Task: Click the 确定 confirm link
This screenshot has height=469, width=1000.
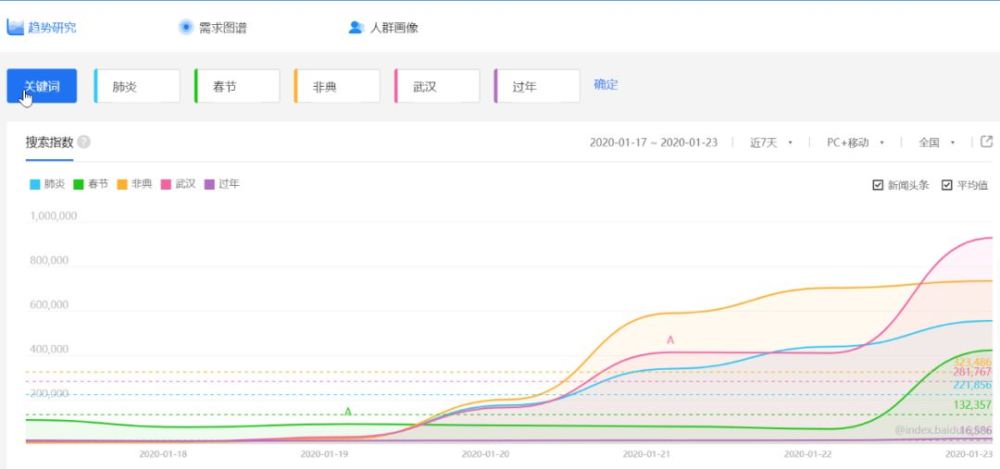Action: 606,85
